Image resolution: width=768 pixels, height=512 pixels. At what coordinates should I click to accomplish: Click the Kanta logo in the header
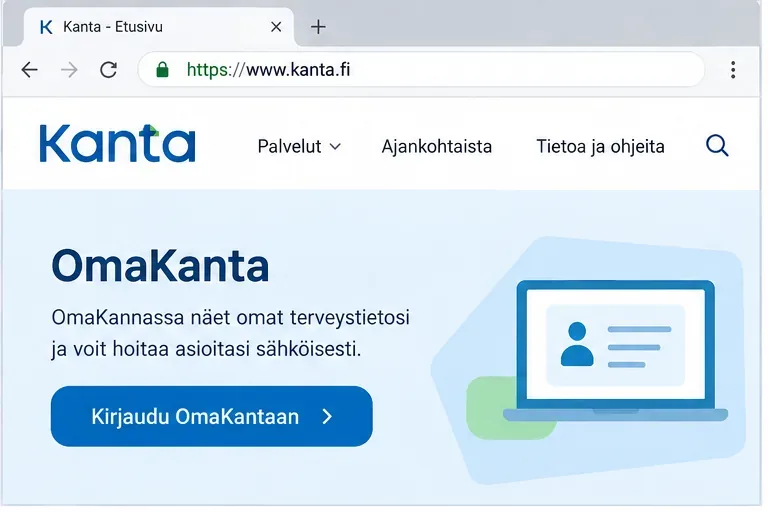pos(118,144)
